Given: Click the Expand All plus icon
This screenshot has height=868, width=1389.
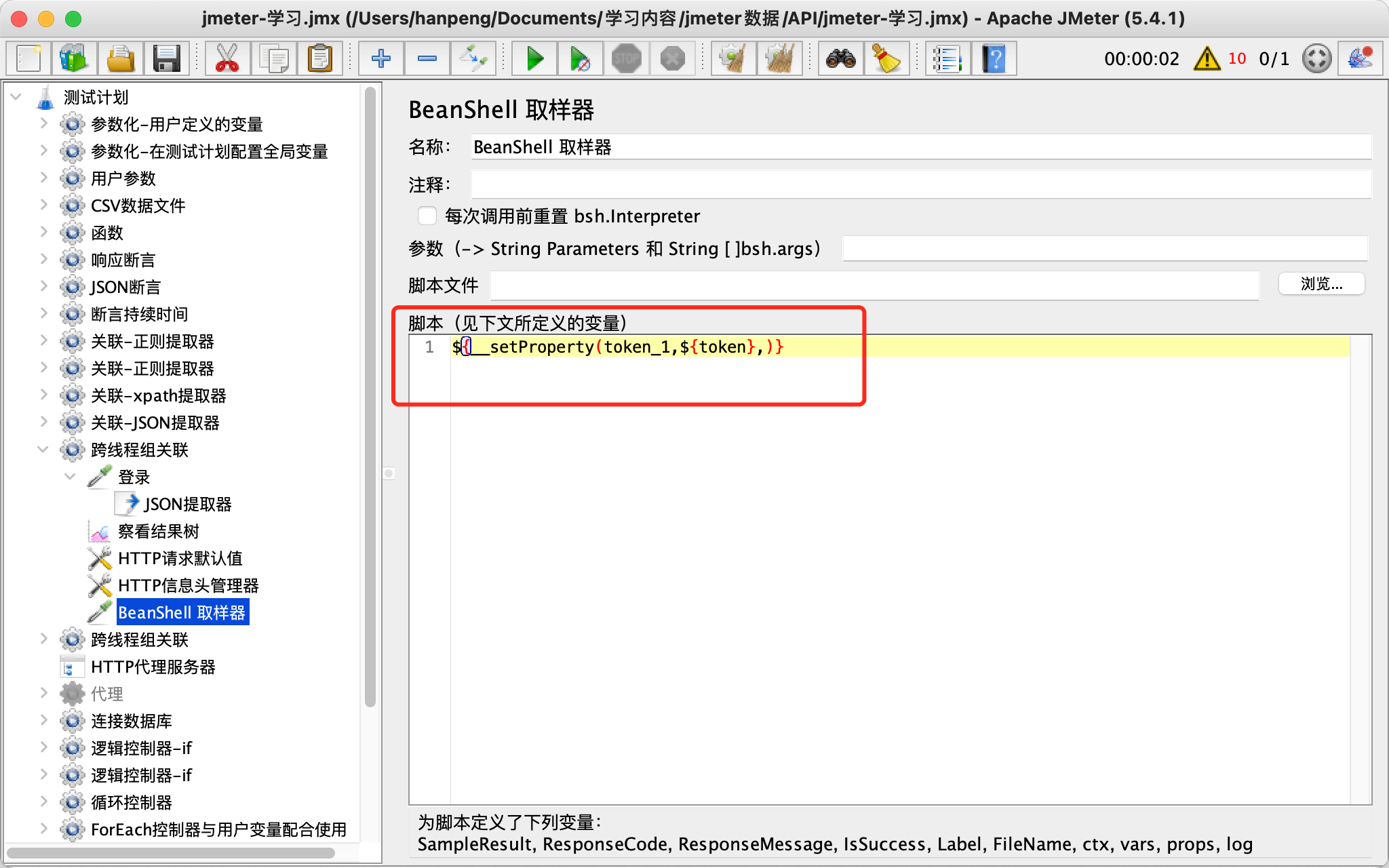Looking at the screenshot, I should [381, 58].
